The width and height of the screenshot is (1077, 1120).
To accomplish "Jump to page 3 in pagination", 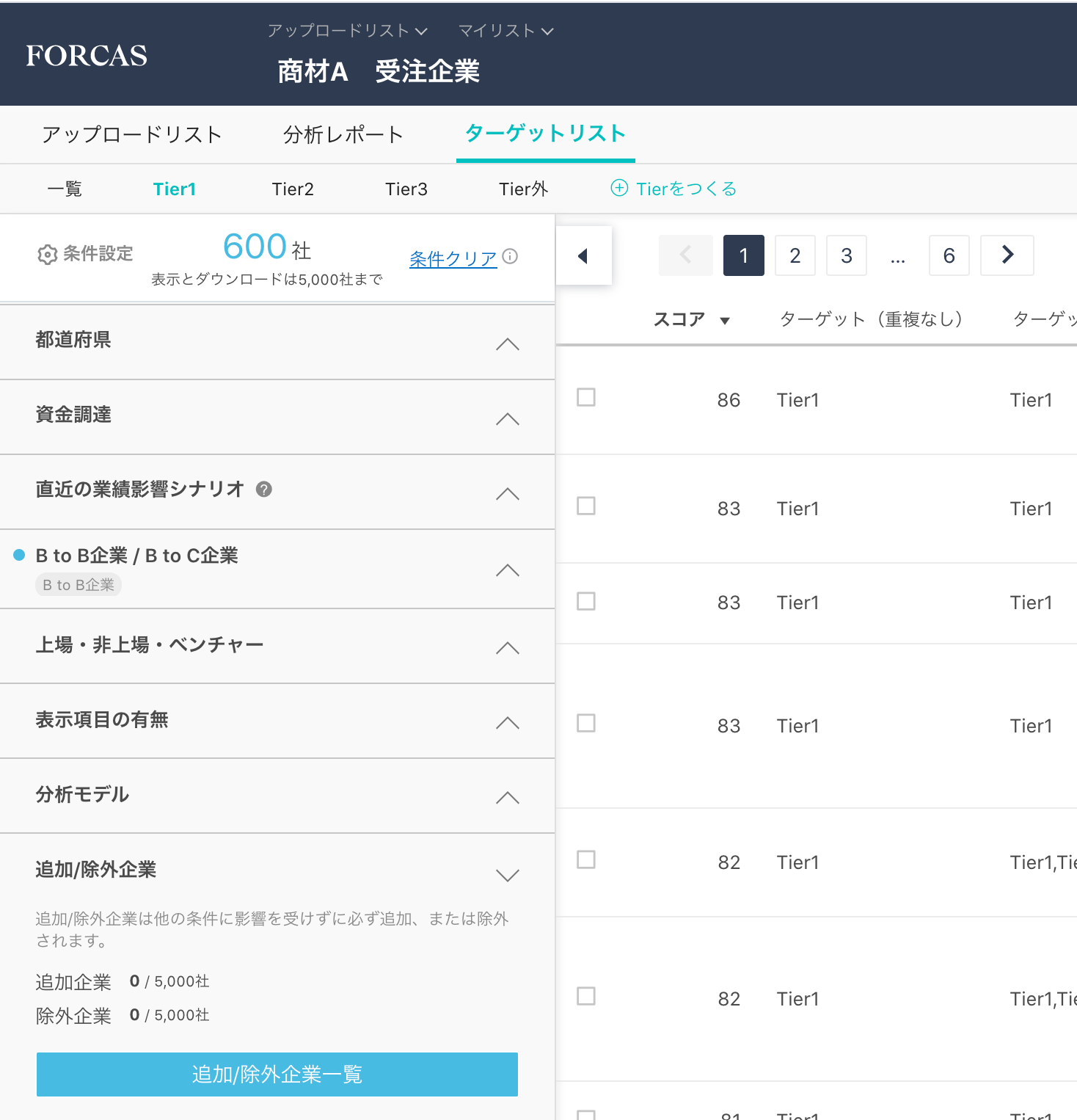I will tap(846, 255).
